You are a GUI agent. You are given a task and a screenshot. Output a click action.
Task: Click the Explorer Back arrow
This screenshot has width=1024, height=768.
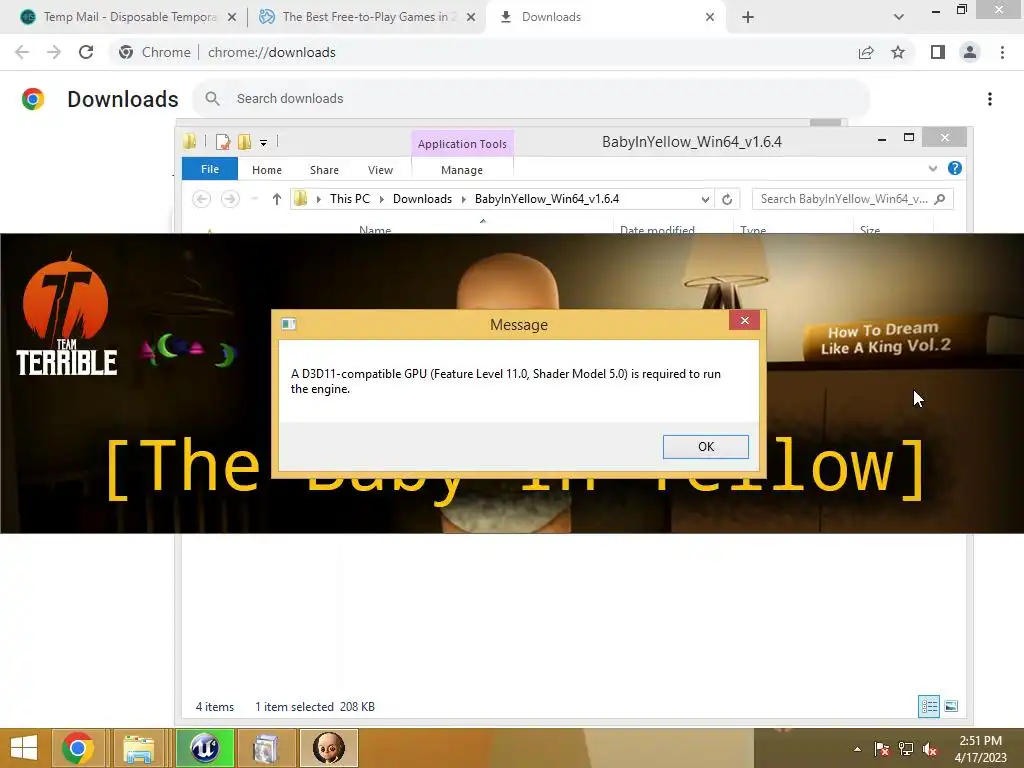coord(202,199)
